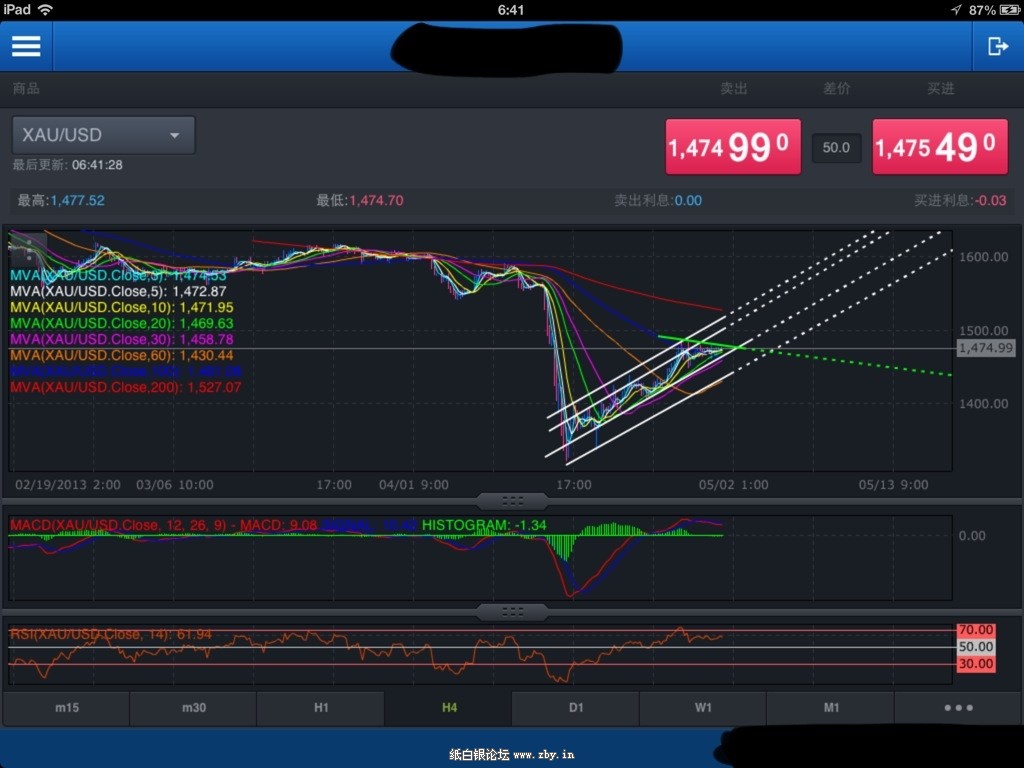Select the red MVA 200 legend entry

(125, 387)
